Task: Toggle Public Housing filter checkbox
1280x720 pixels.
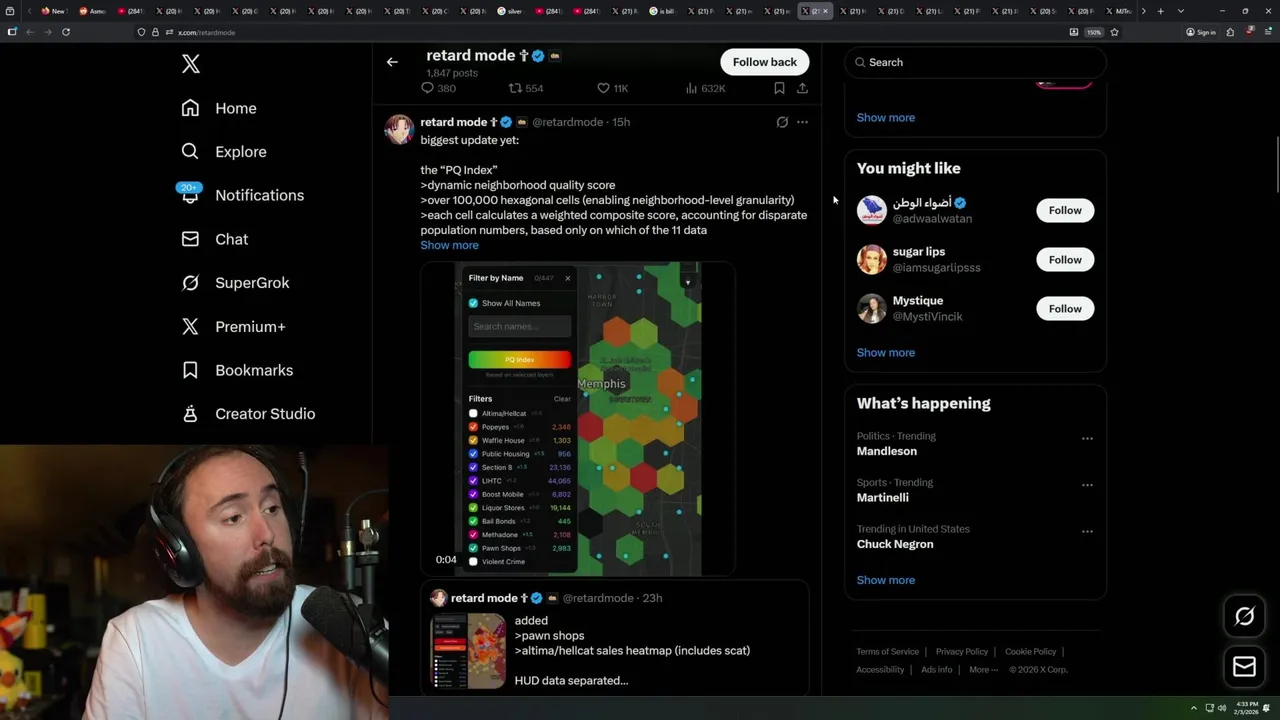Action: (474, 454)
